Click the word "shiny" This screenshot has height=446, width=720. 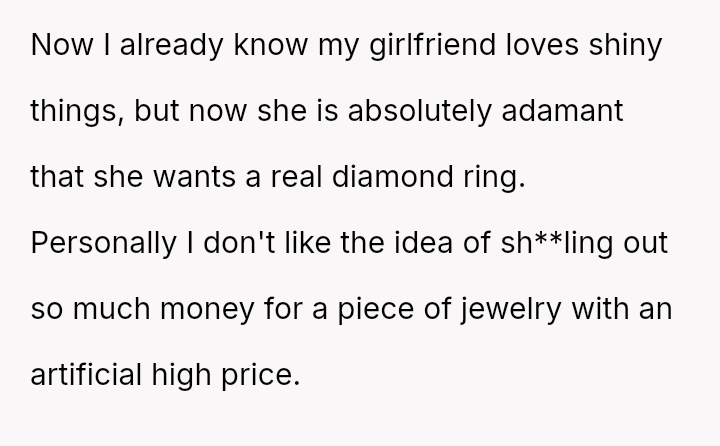click(x=625, y=45)
